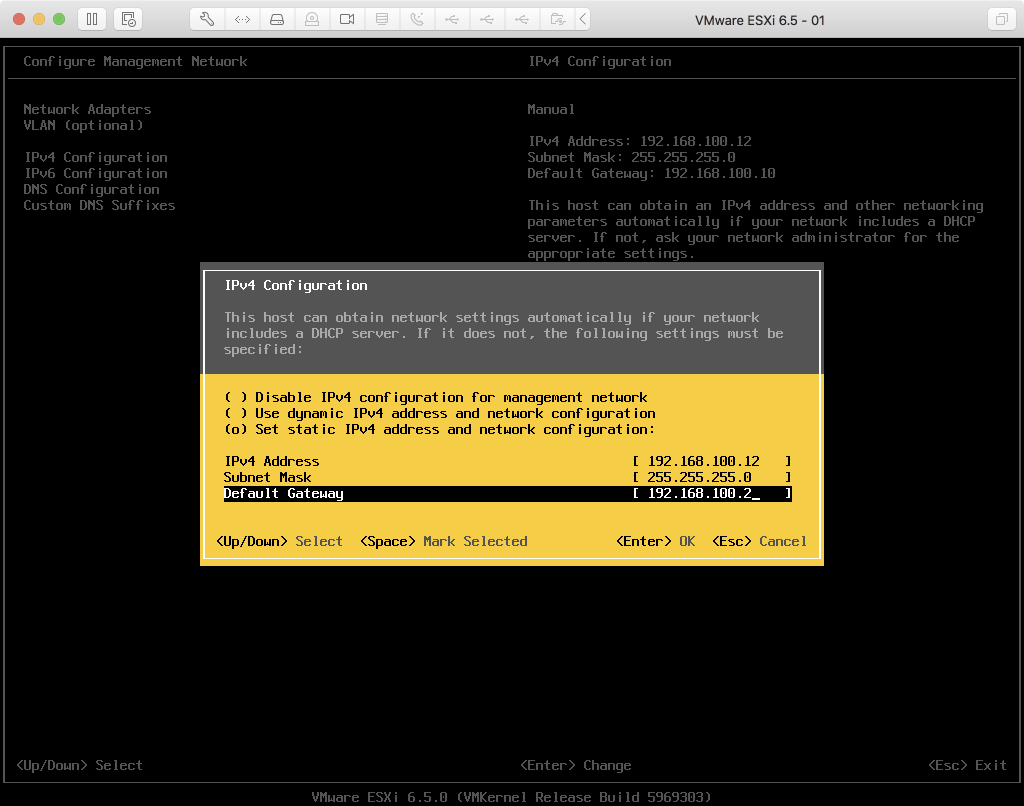
Task: Click the network adapter toolbar icon
Action: coord(242,19)
